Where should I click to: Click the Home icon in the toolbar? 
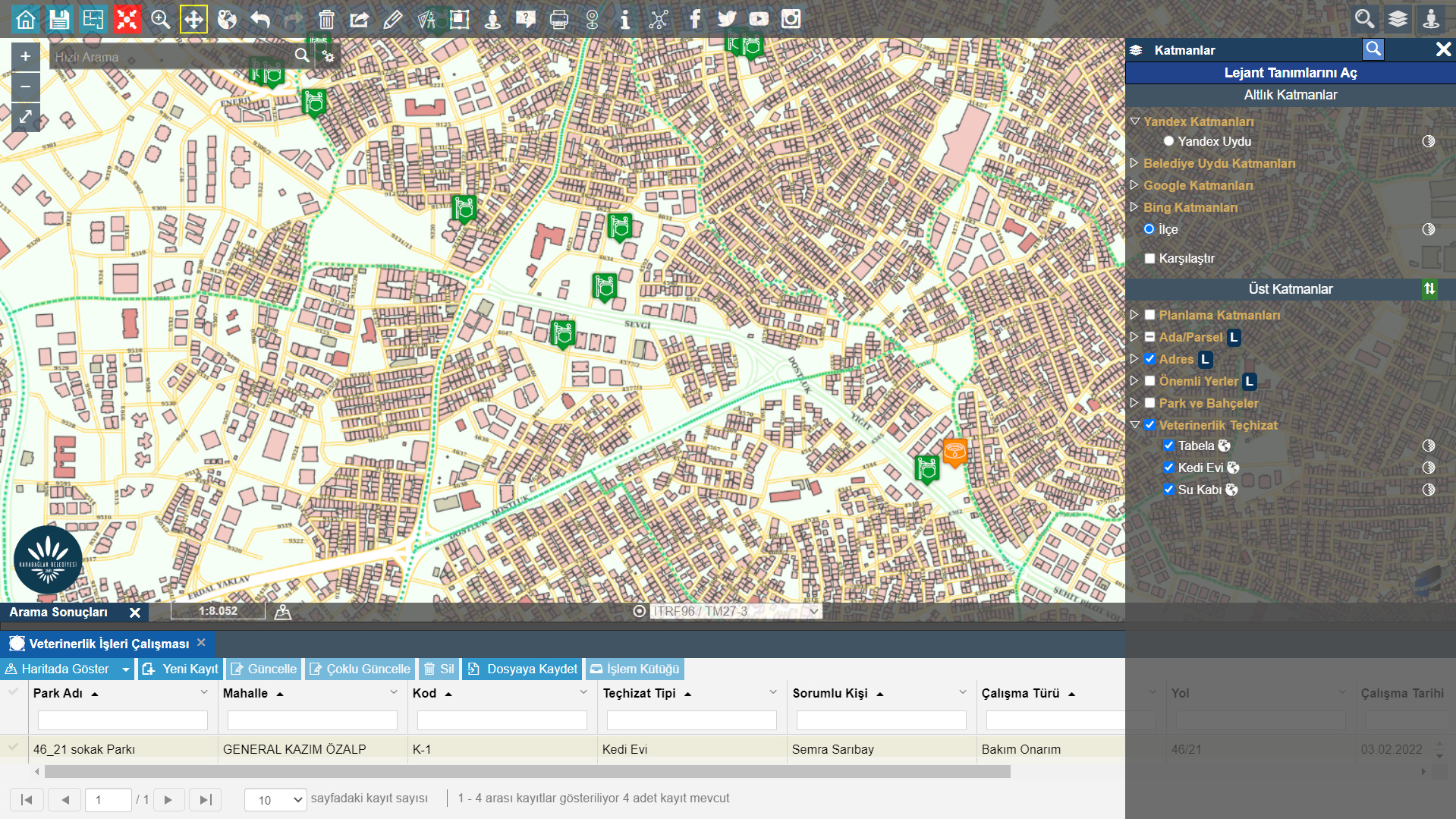(26, 19)
